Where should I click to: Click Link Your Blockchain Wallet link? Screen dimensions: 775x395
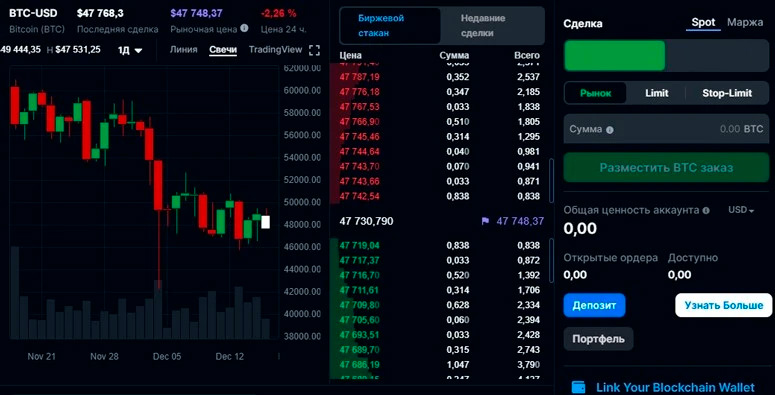click(675, 388)
